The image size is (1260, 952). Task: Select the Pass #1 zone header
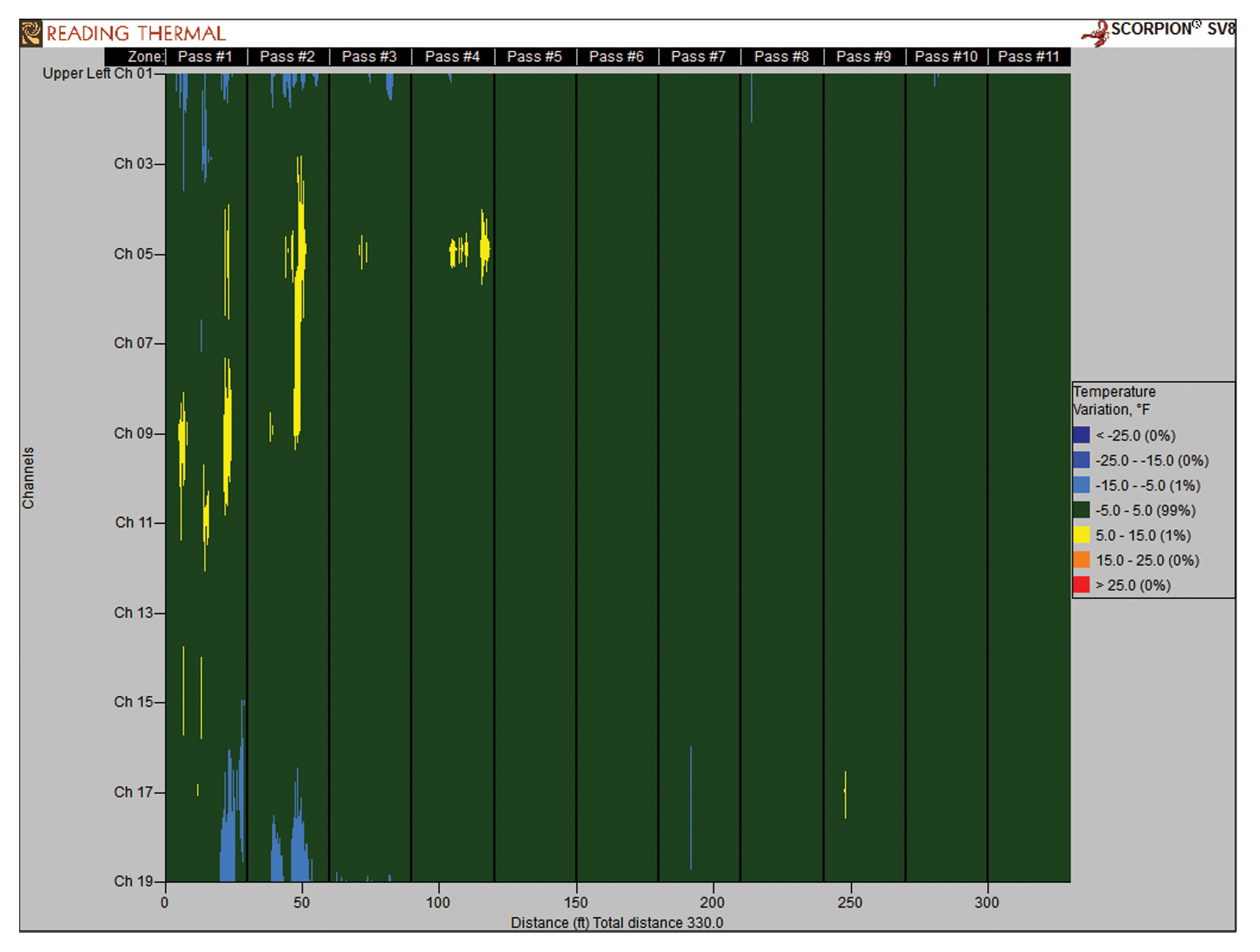[205, 56]
